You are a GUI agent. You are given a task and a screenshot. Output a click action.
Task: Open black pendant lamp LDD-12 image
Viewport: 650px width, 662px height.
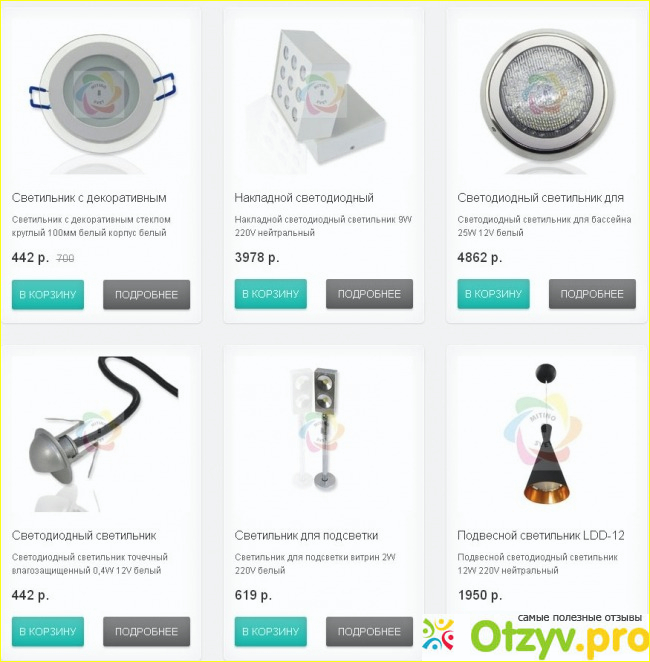(547, 434)
